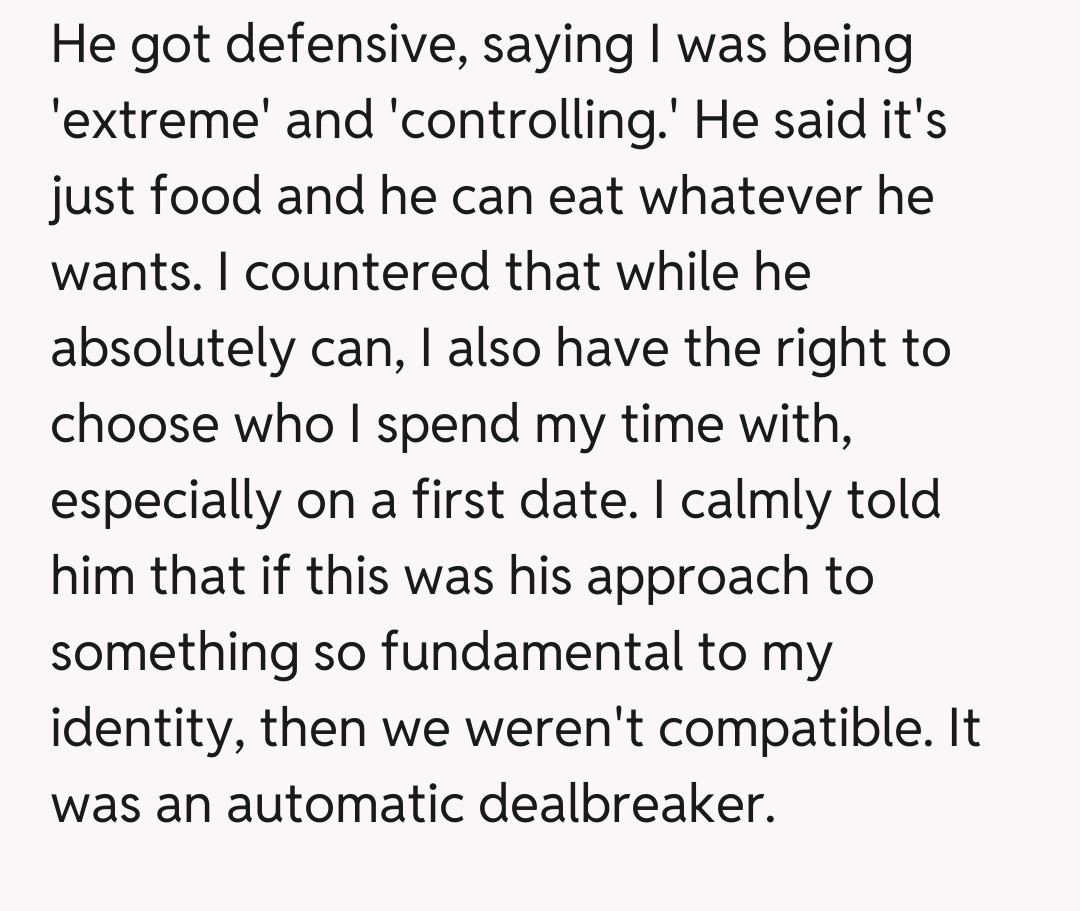This screenshot has height=911, width=1080.
Task: Click the word 'especially'
Action: pos(167,501)
